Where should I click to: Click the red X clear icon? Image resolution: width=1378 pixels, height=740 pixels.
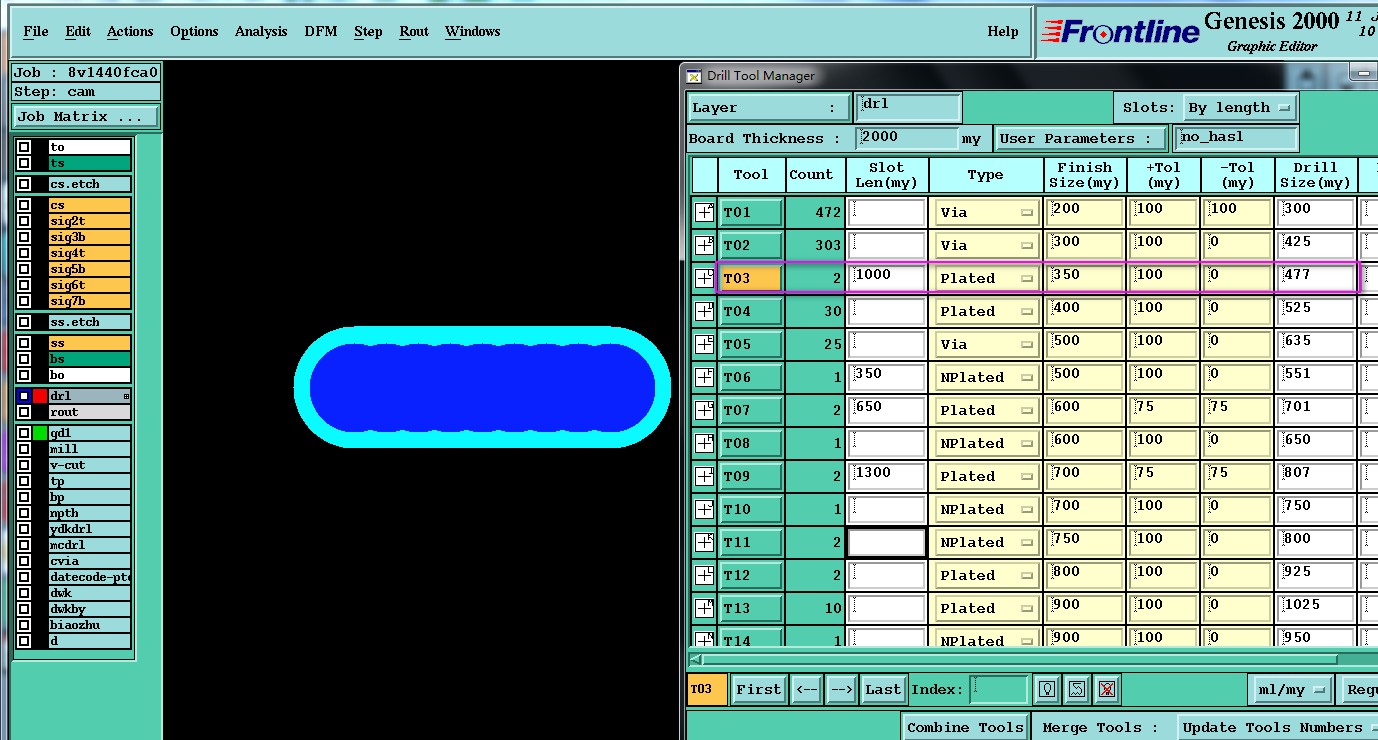click(1105, 689)
